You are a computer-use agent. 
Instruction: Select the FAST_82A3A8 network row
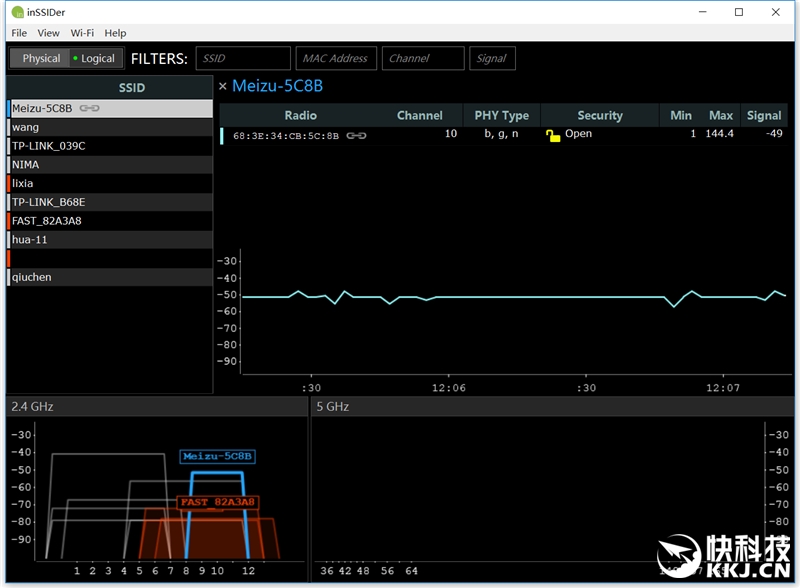point(110,220)
